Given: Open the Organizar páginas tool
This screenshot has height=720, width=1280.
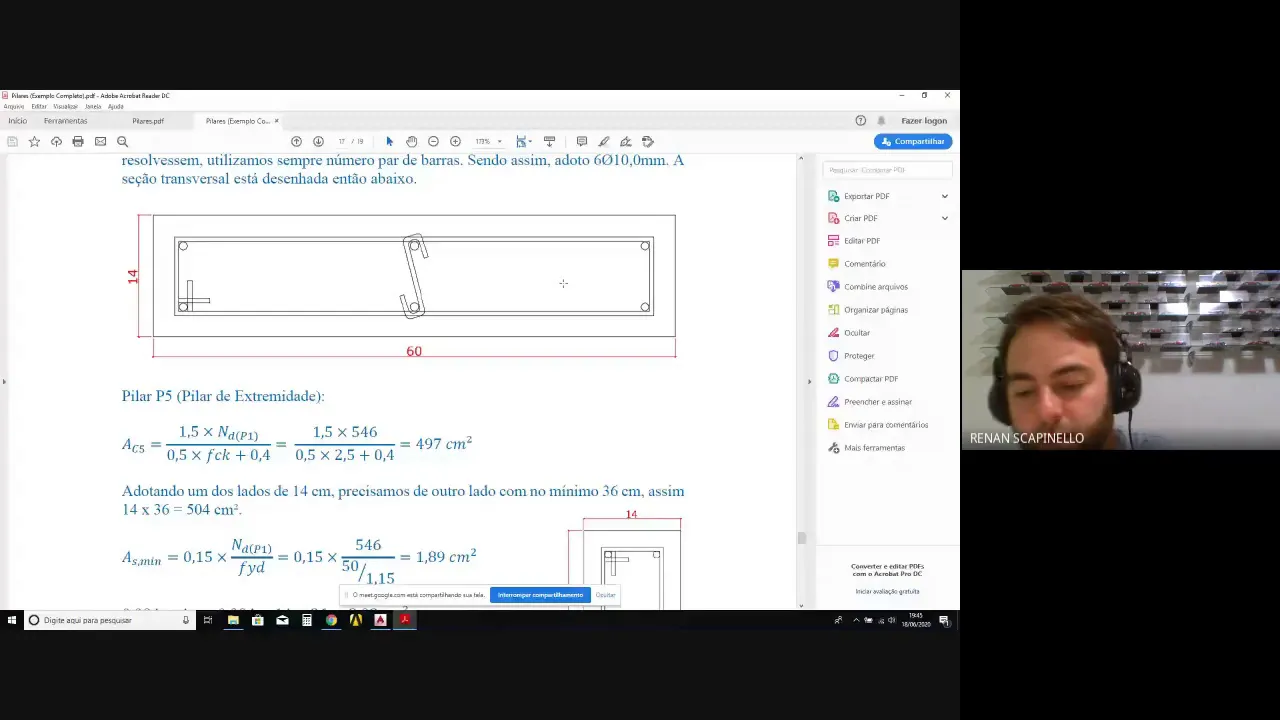Looking at the screenshot, I should (x=875, y=310).
